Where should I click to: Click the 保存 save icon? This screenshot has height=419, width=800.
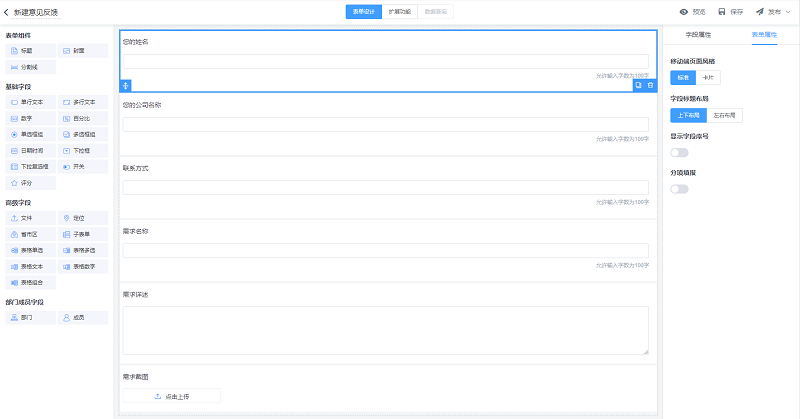(x=722, y=12)
